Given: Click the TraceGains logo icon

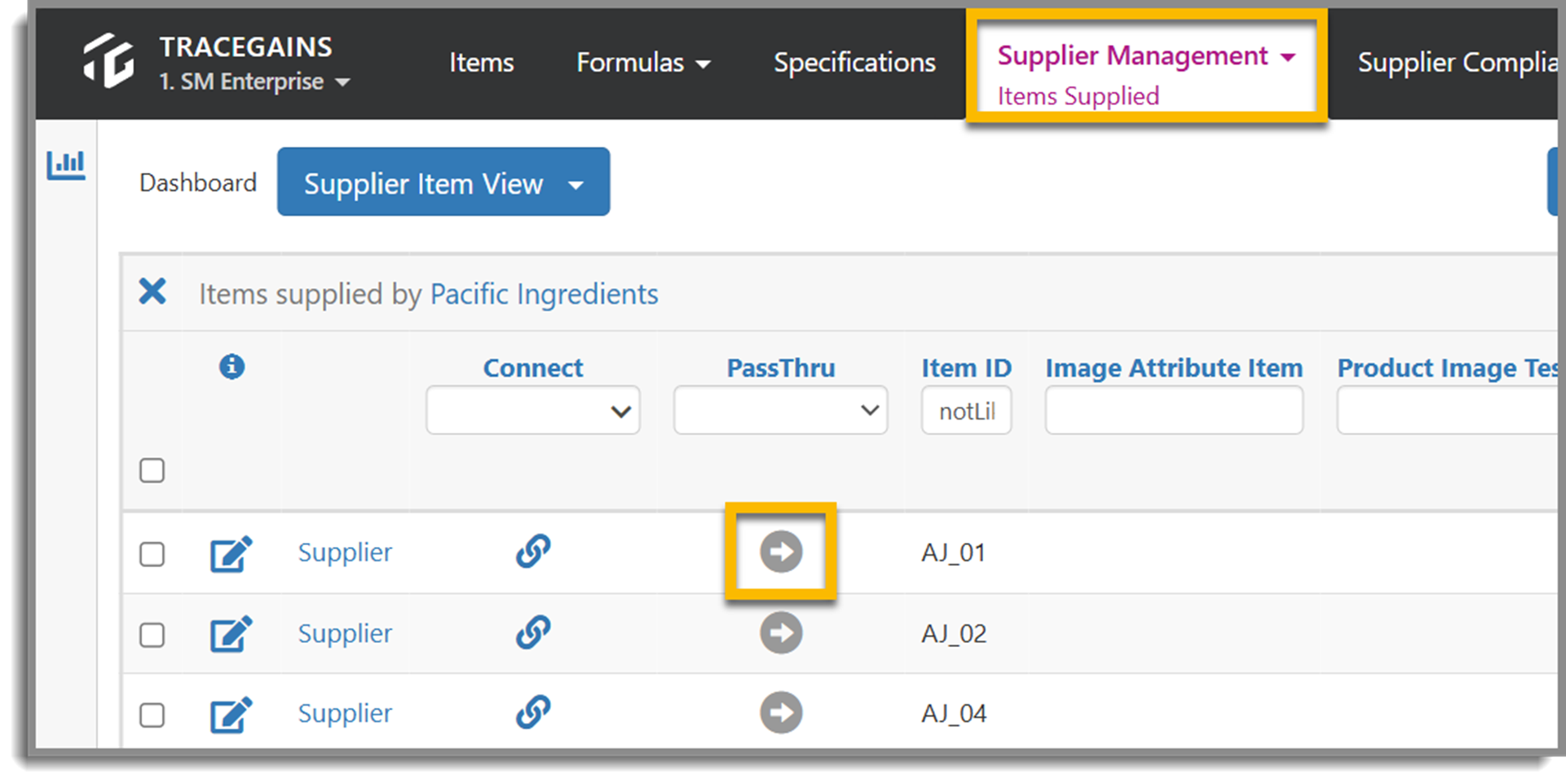Looking at the screenshot, I should click(108, 60).
